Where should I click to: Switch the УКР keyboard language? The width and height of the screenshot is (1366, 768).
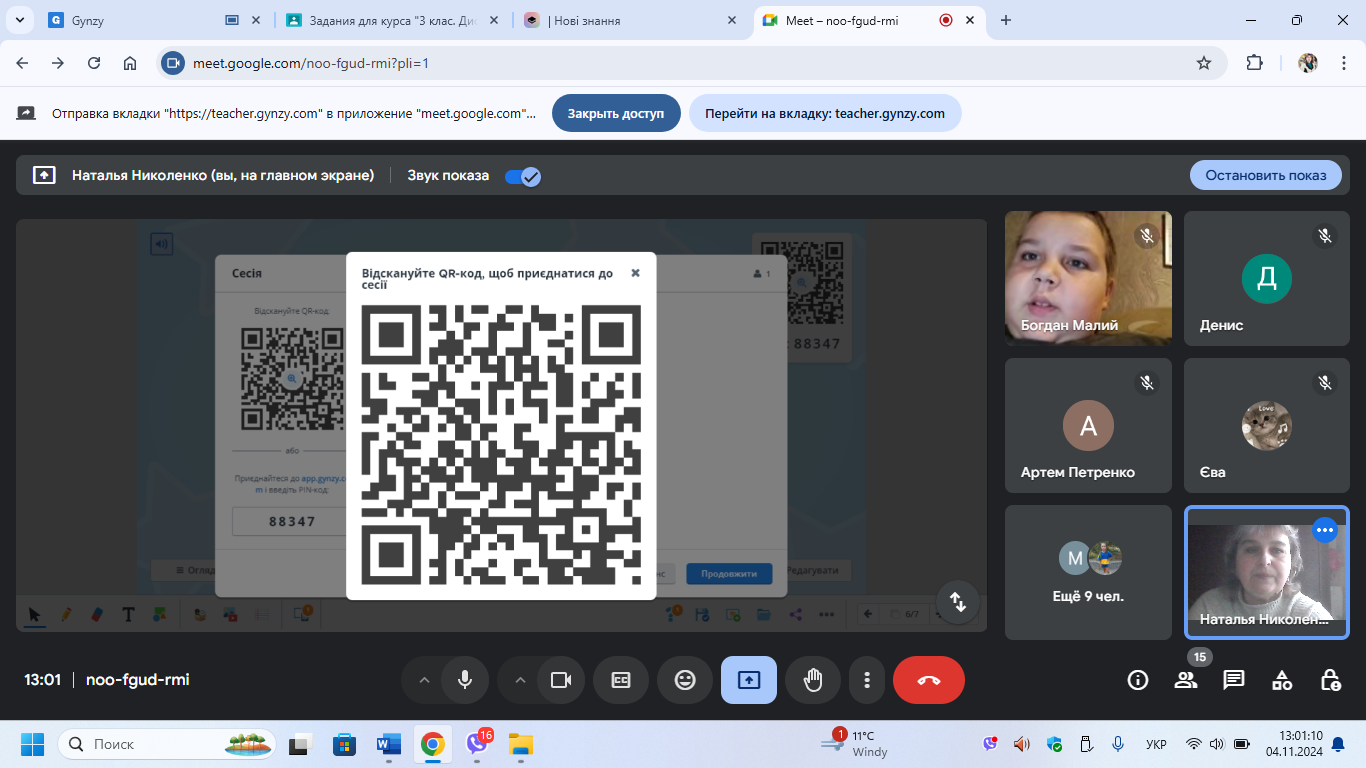tap(1155, 744)
